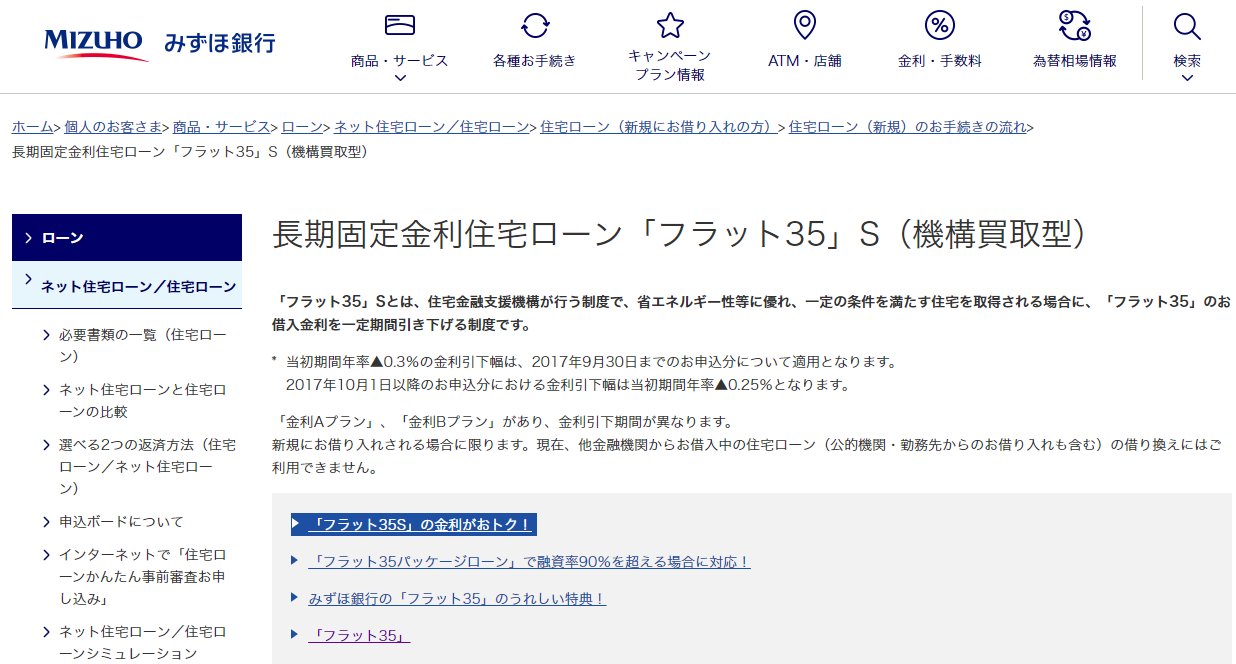Jump to 「フラット35パッケージローン」 anchor link
The height and width of the screenshot is (664, 1236).
pyautogui.click(x=529, y=562)
